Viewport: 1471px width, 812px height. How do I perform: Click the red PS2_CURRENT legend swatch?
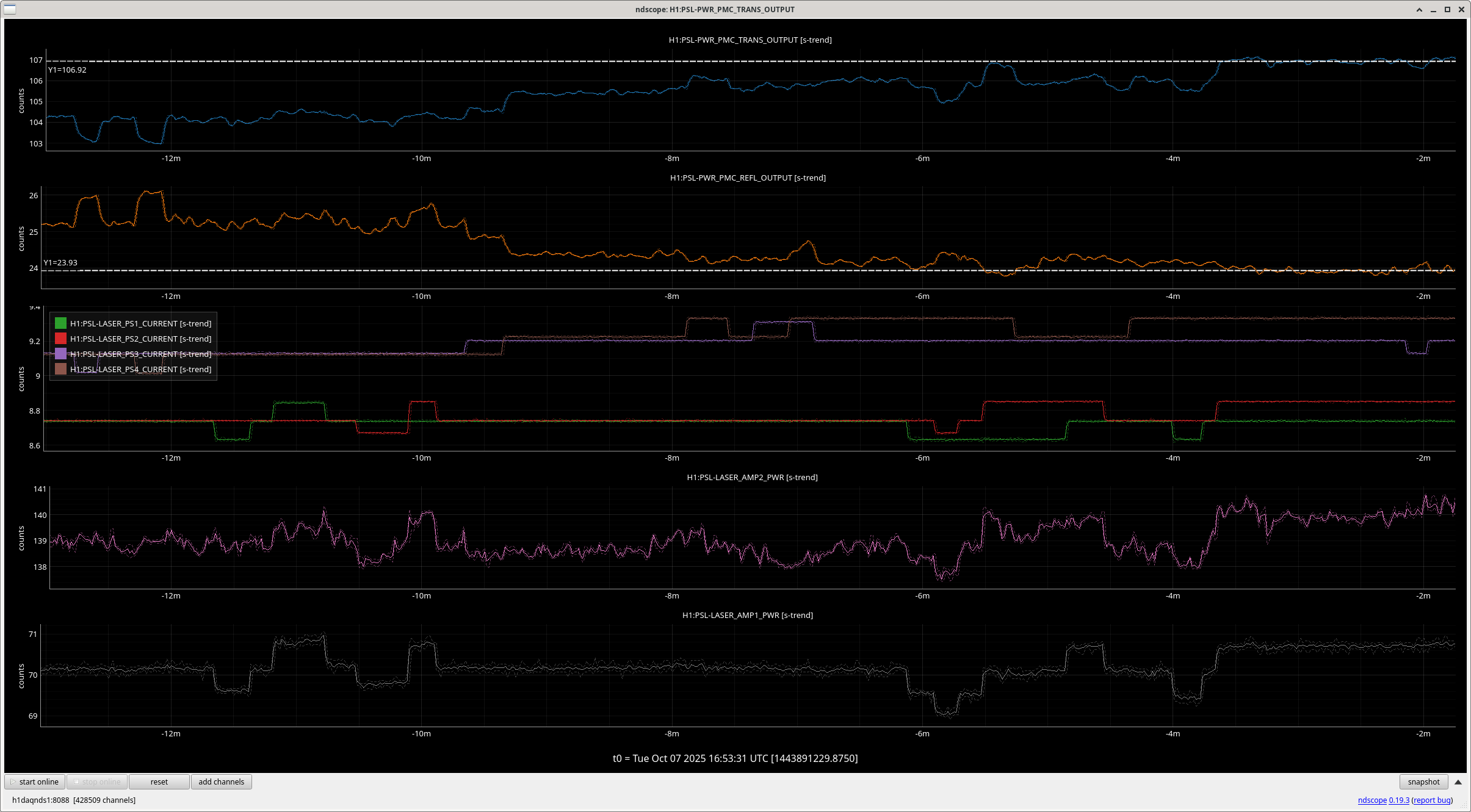pos(60,339)
